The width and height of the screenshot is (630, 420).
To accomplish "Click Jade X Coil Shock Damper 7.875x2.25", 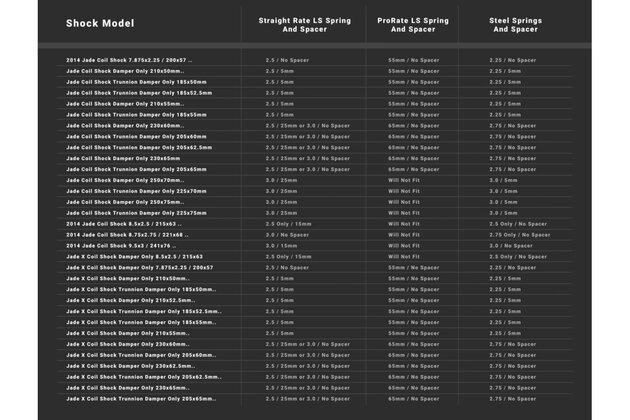I will [140, 267].
